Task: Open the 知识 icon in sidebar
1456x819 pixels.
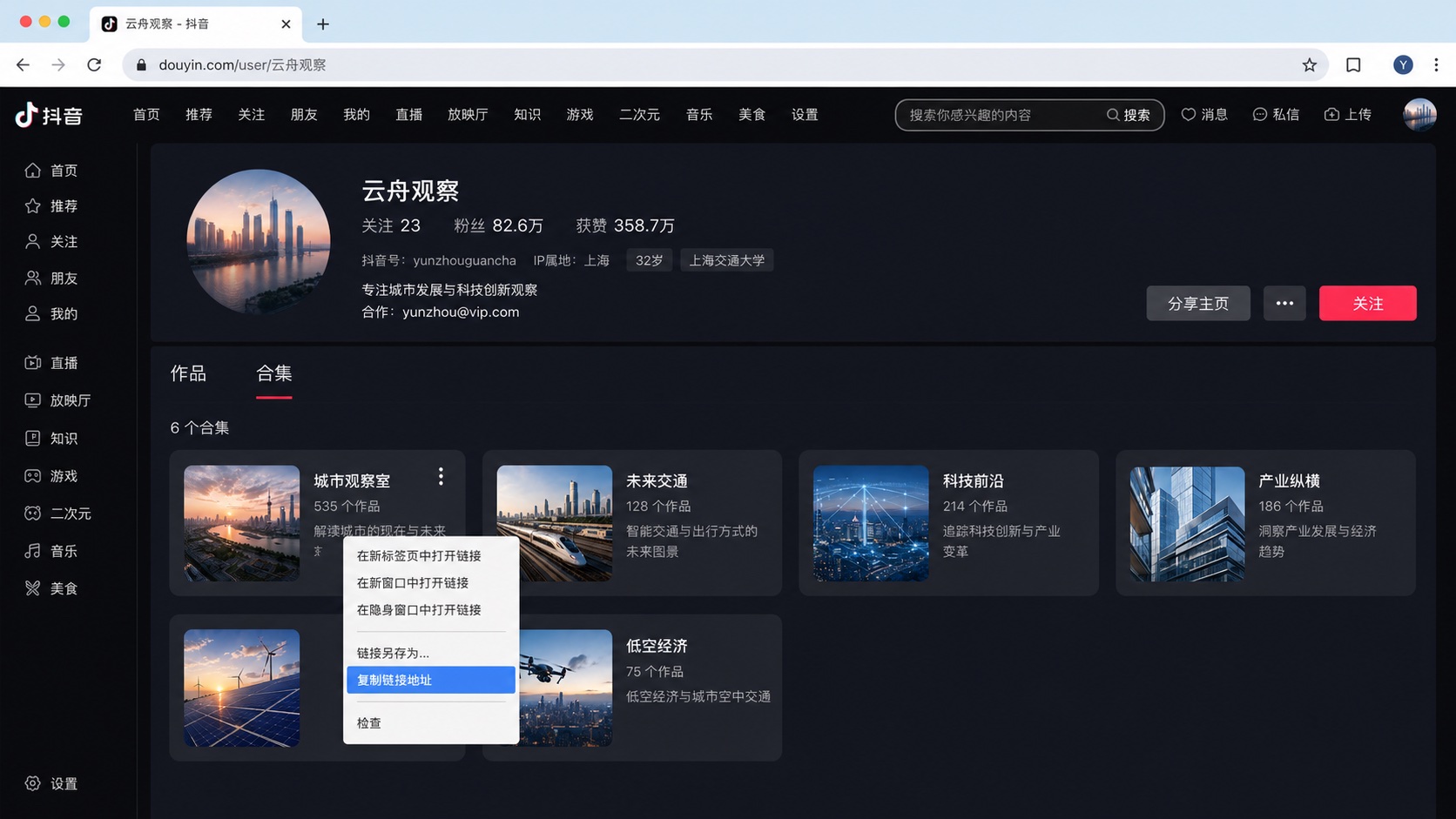Action: [x=32, y=438]
